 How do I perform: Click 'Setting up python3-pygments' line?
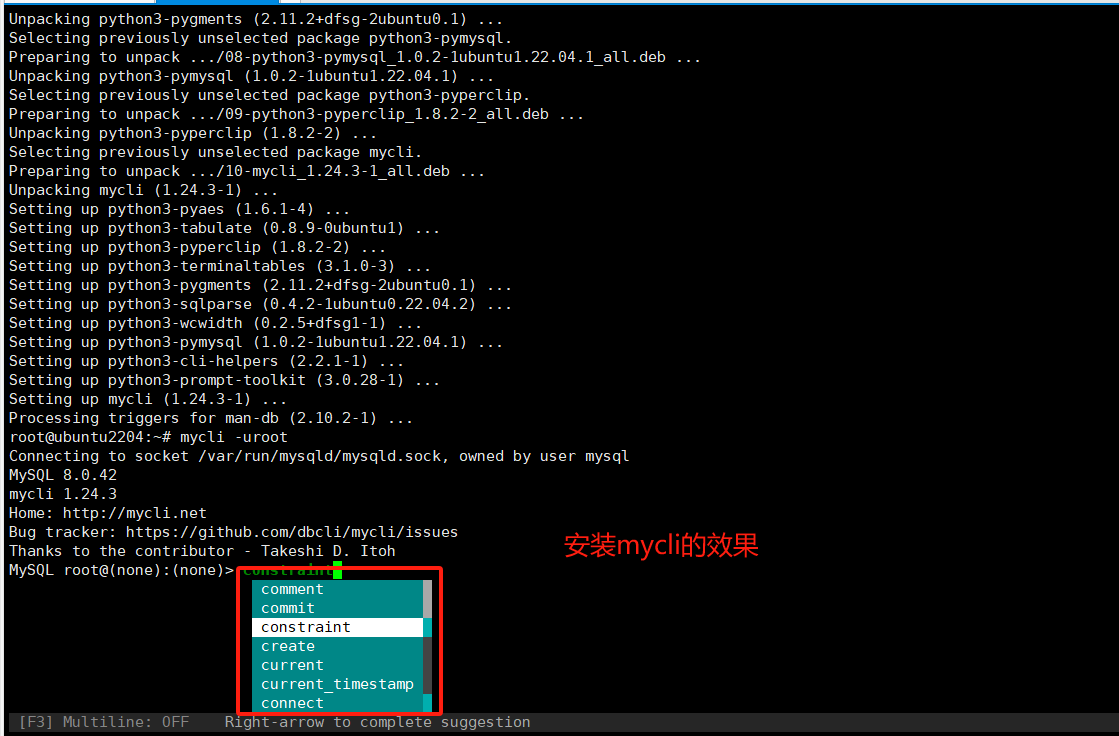pyautogui.click(x=260, y=285)
